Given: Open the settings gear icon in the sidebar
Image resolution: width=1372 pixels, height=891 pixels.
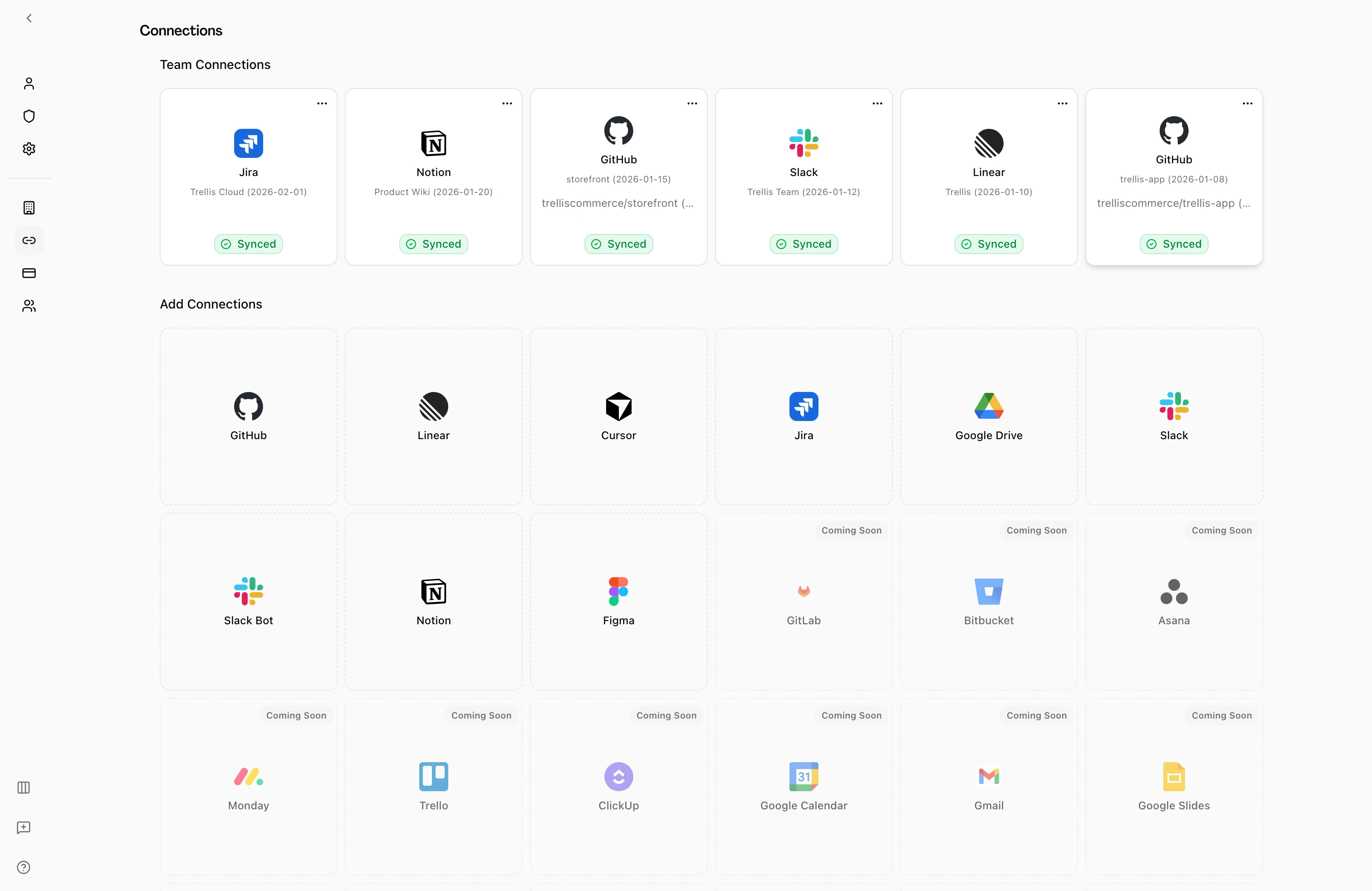Looking at the screenshot, I should click(28, 149).
